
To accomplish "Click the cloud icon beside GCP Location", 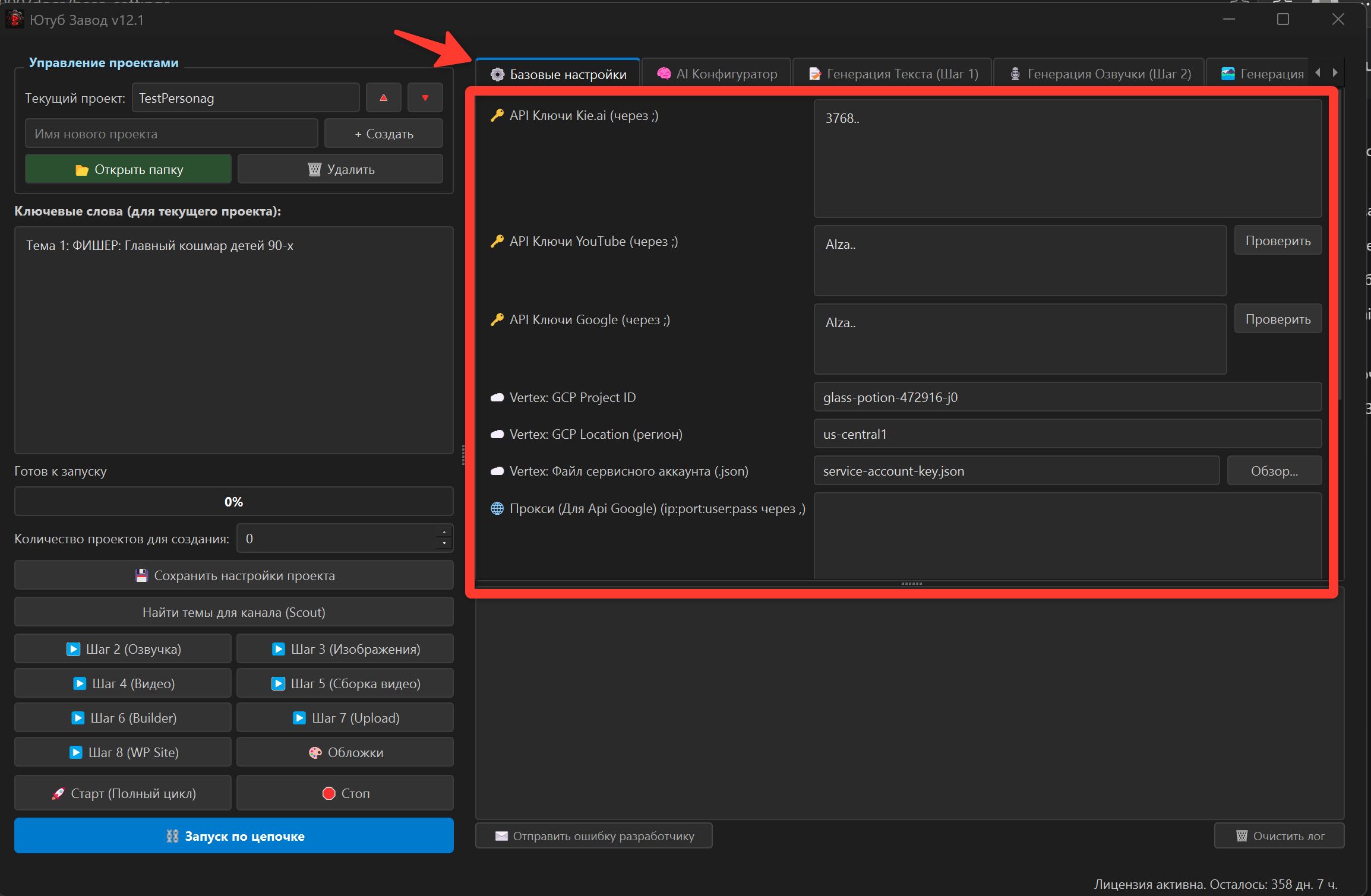I will (x=497, y=434).
